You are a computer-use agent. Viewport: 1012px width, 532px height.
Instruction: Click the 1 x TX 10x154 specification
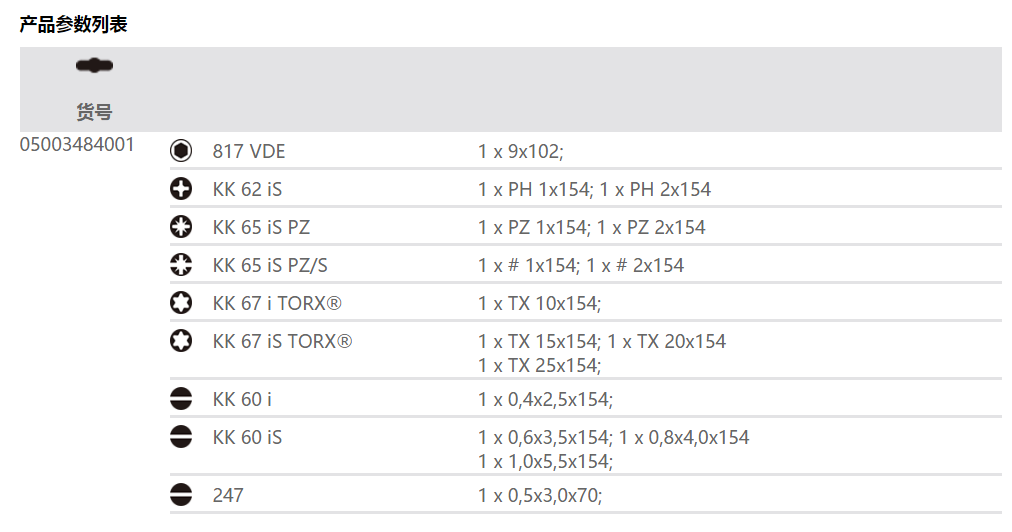coord(539,303)
